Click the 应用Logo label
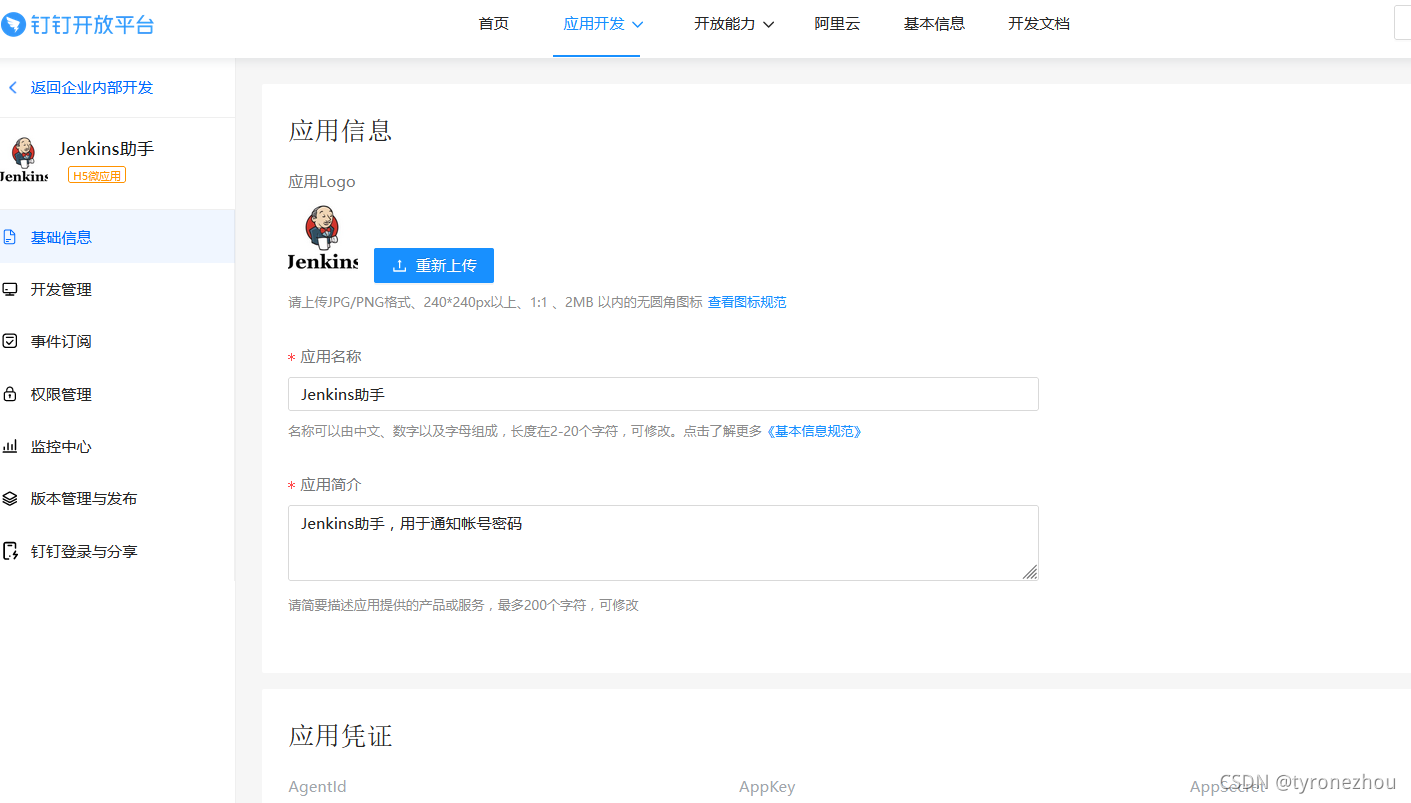 pos(322,182)
